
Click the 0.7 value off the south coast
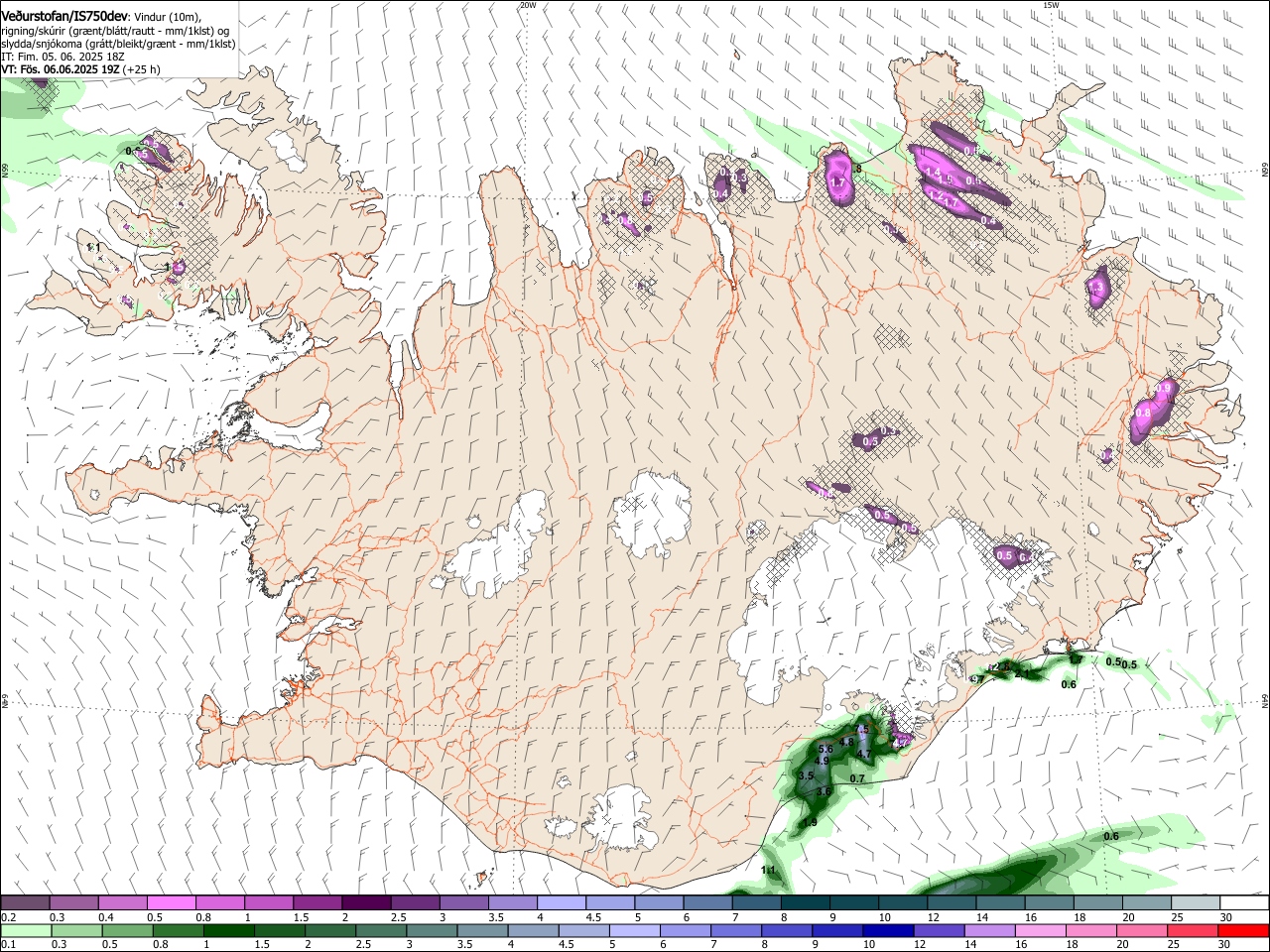857,779
